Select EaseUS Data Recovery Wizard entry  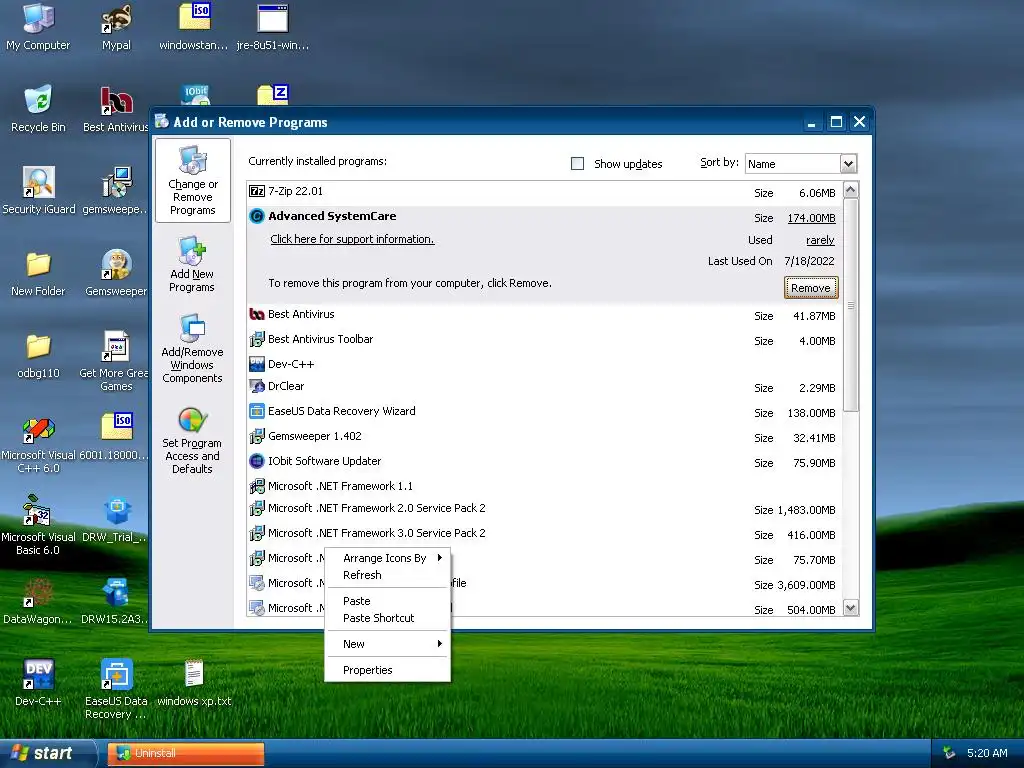coord(545,411)
